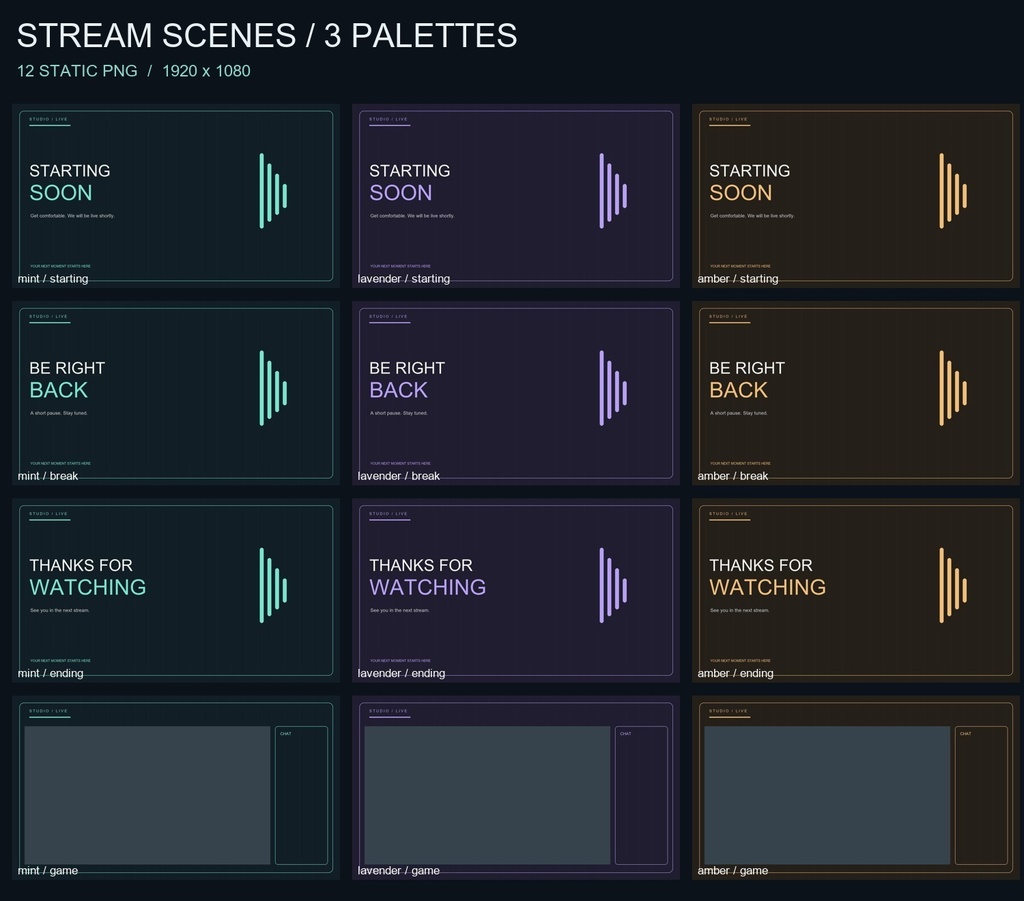Click the amber soundwave logo in the ending scene
1024x901 pixels.
coord(953,585)
